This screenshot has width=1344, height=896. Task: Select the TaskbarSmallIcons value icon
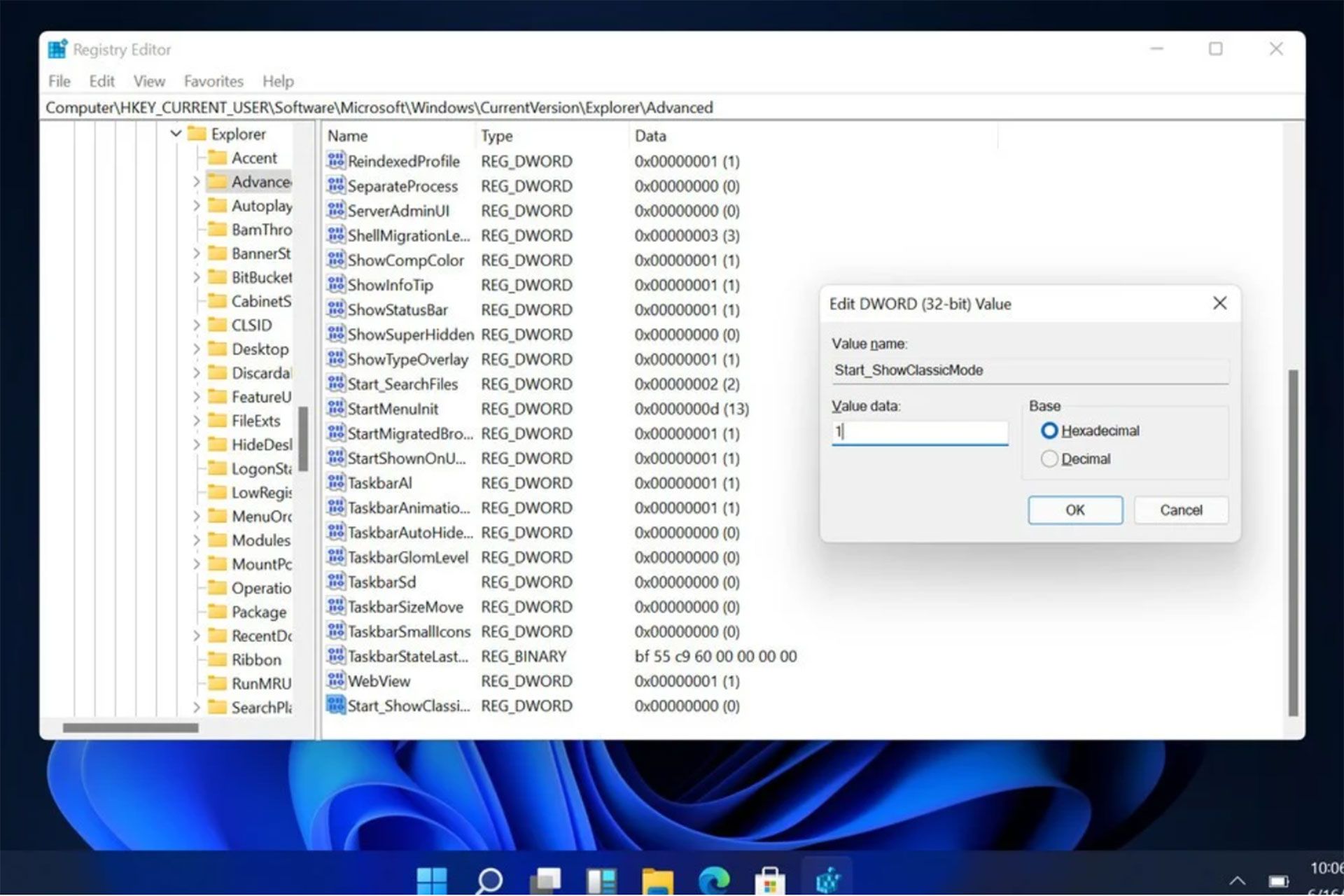[x=336, y=631]
